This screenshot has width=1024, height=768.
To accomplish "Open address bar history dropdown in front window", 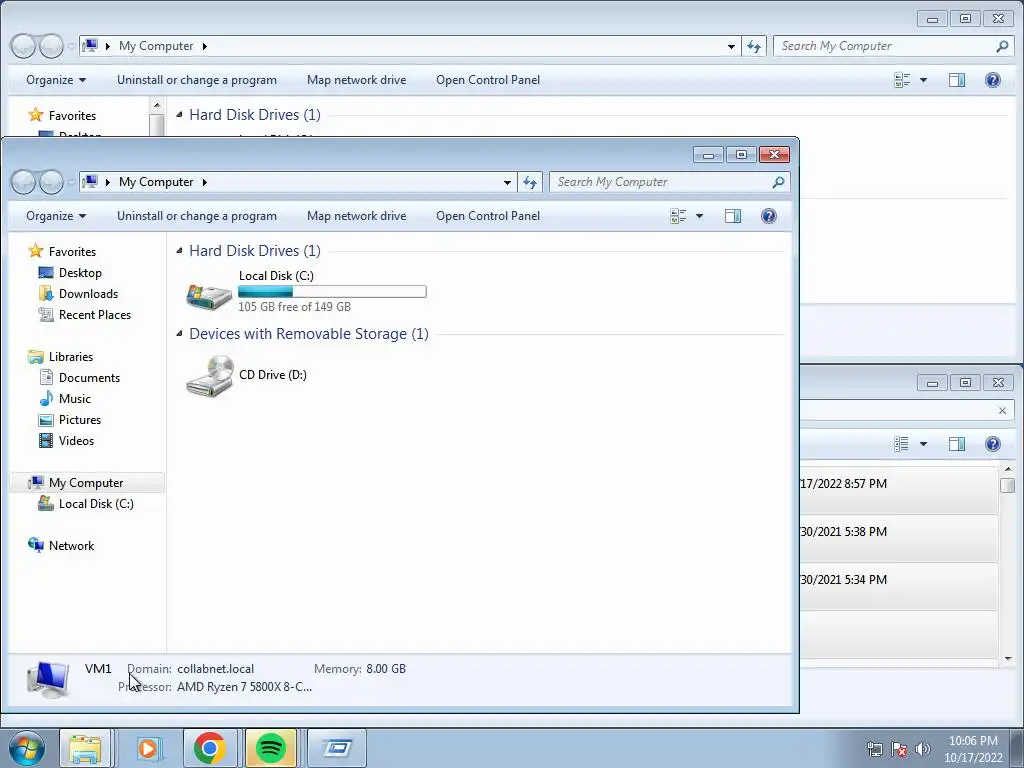I will [507, 183].
